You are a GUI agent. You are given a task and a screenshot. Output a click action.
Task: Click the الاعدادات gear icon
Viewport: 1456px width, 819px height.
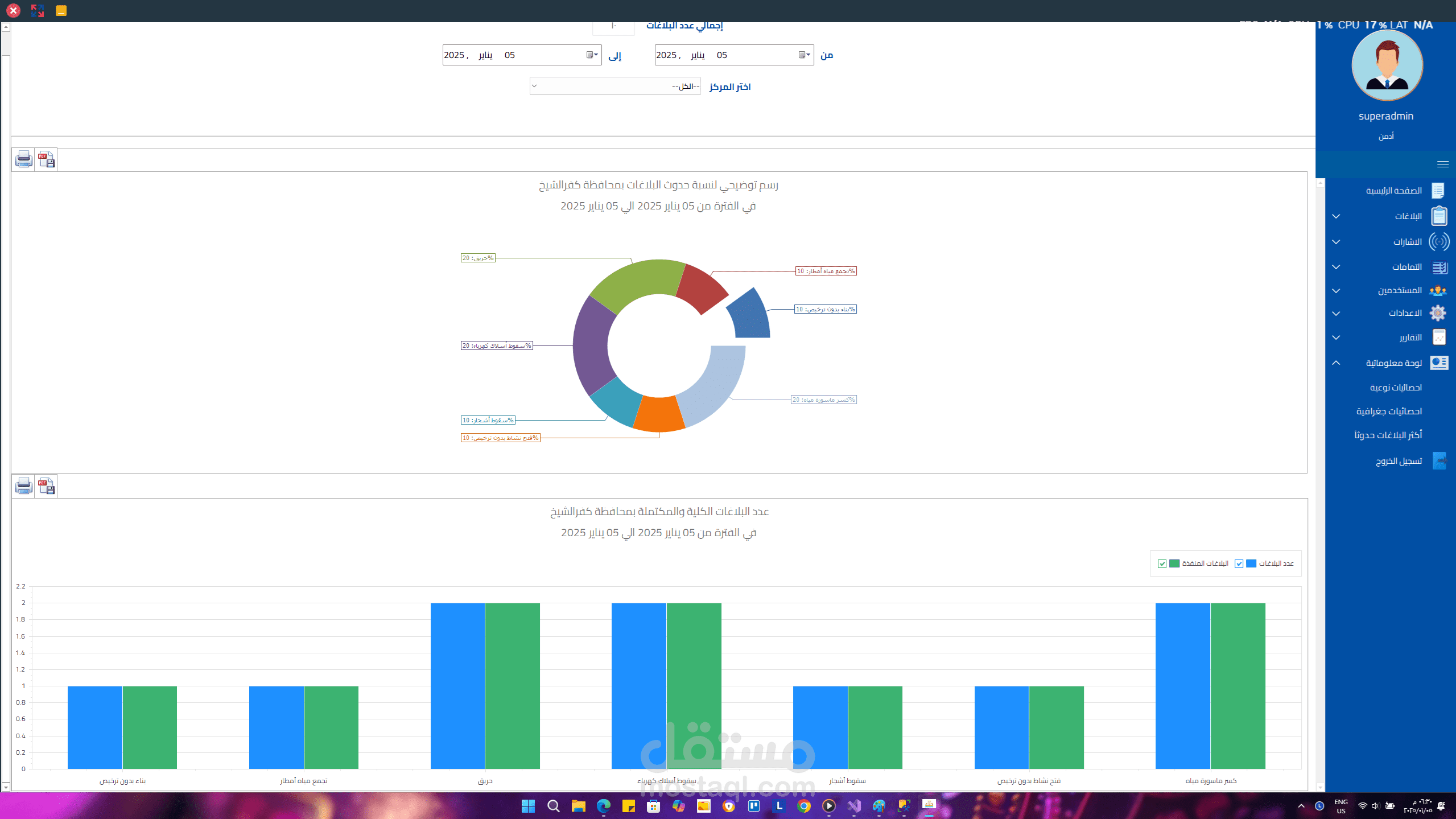coord(1438,313)
